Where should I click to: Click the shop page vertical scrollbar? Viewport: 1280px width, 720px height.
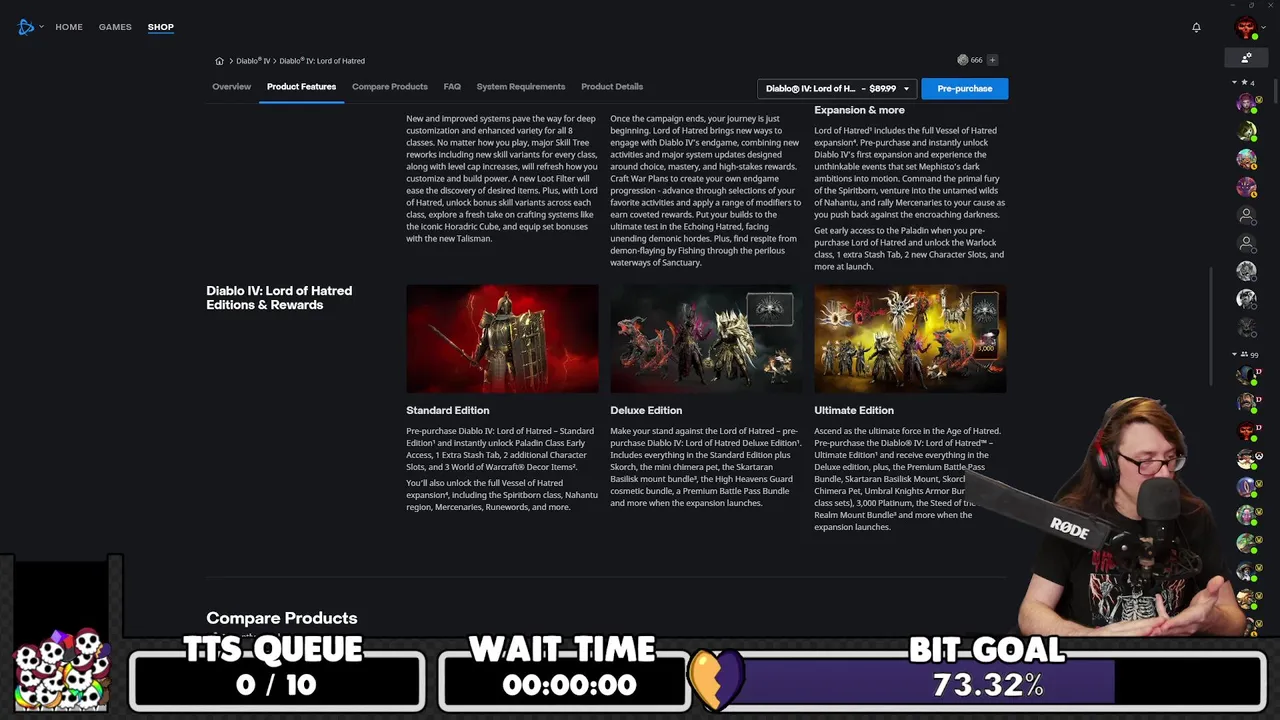(x=1212, y=326)
